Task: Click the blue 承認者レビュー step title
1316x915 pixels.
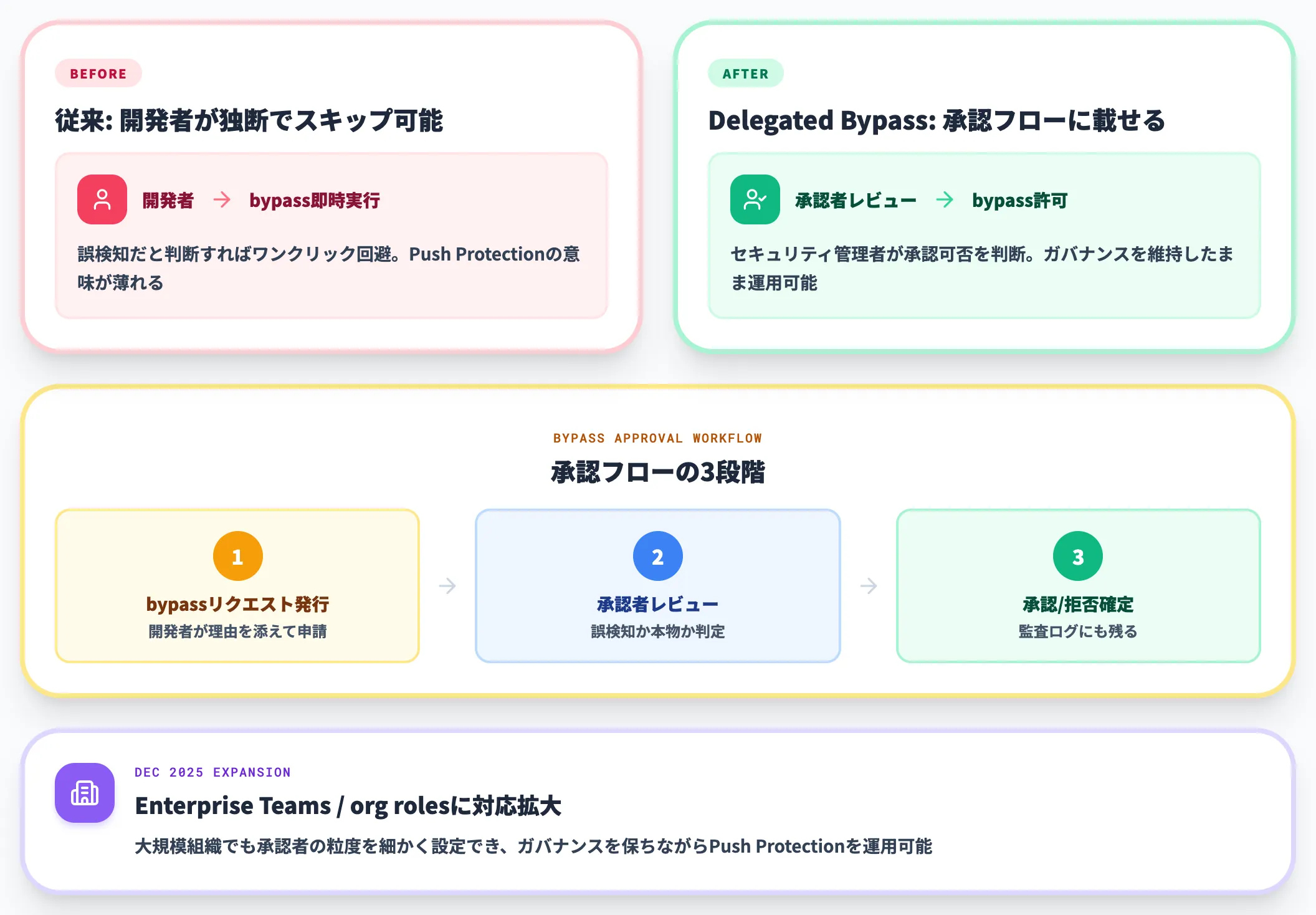Action: coord(658,604)
